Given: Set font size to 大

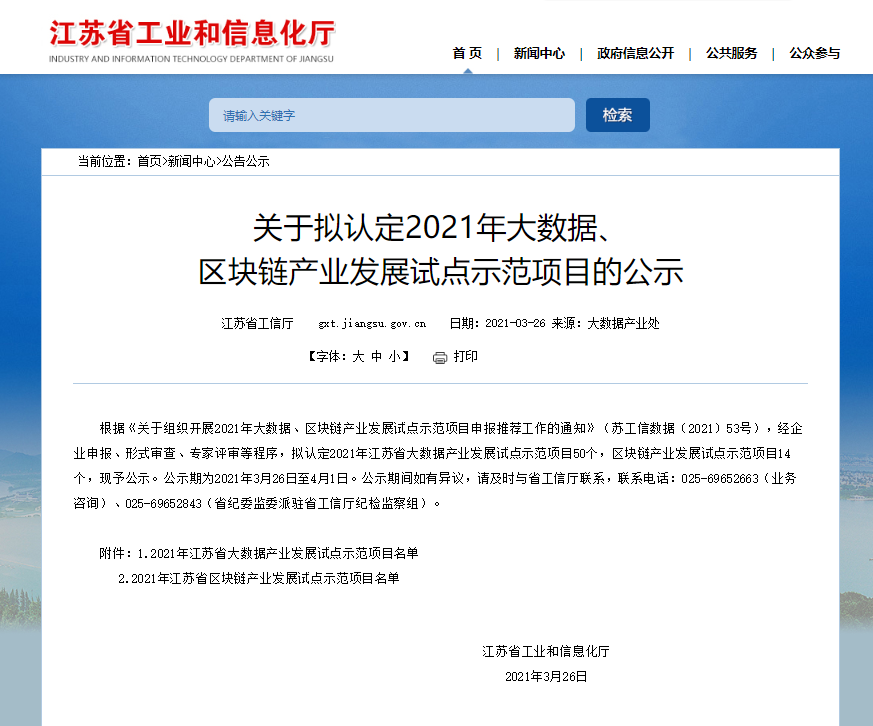Looking at the screenshot, I should (x=358, y=356).
